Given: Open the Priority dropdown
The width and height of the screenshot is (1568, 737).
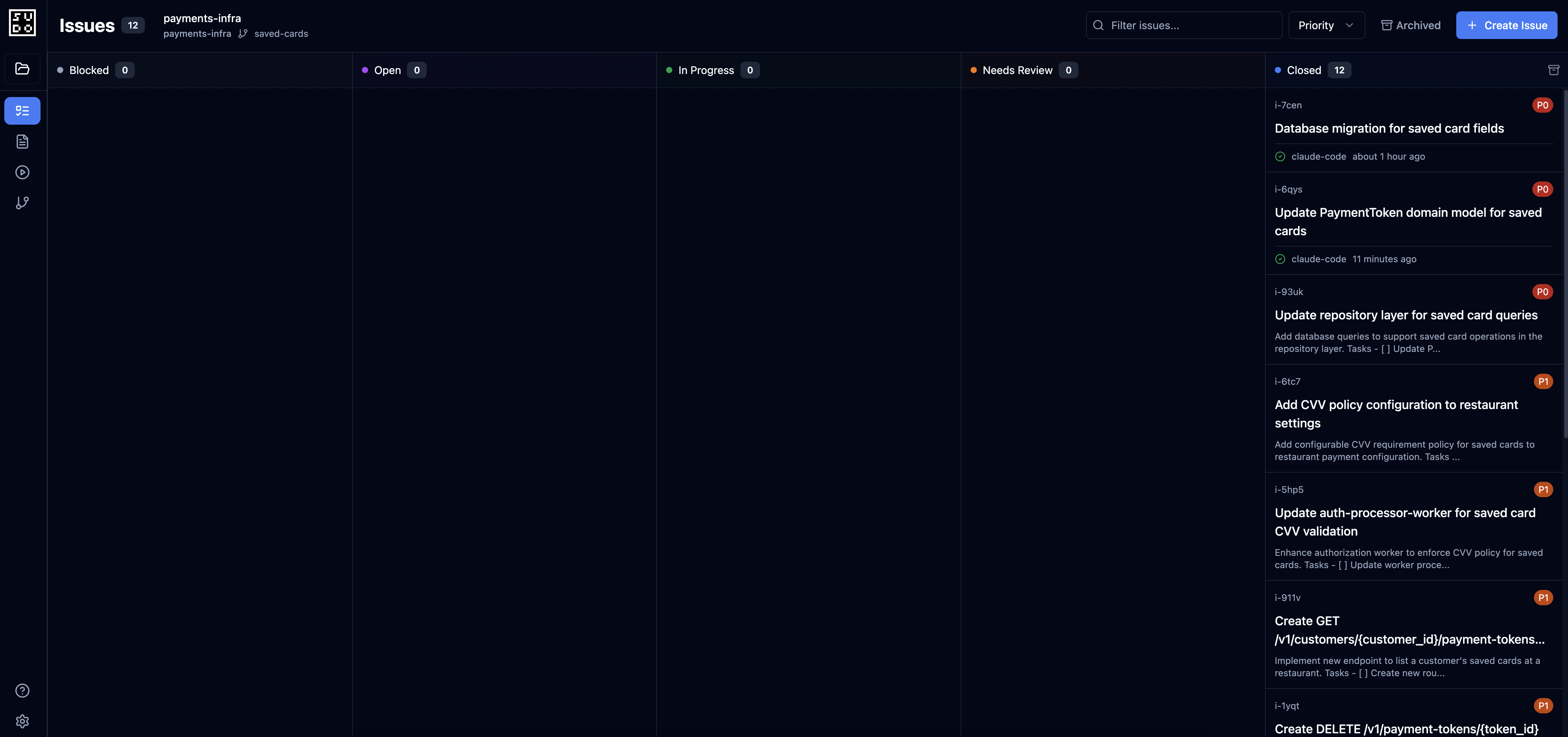Looking at the screenshot, I should (x=1326, y=25).
